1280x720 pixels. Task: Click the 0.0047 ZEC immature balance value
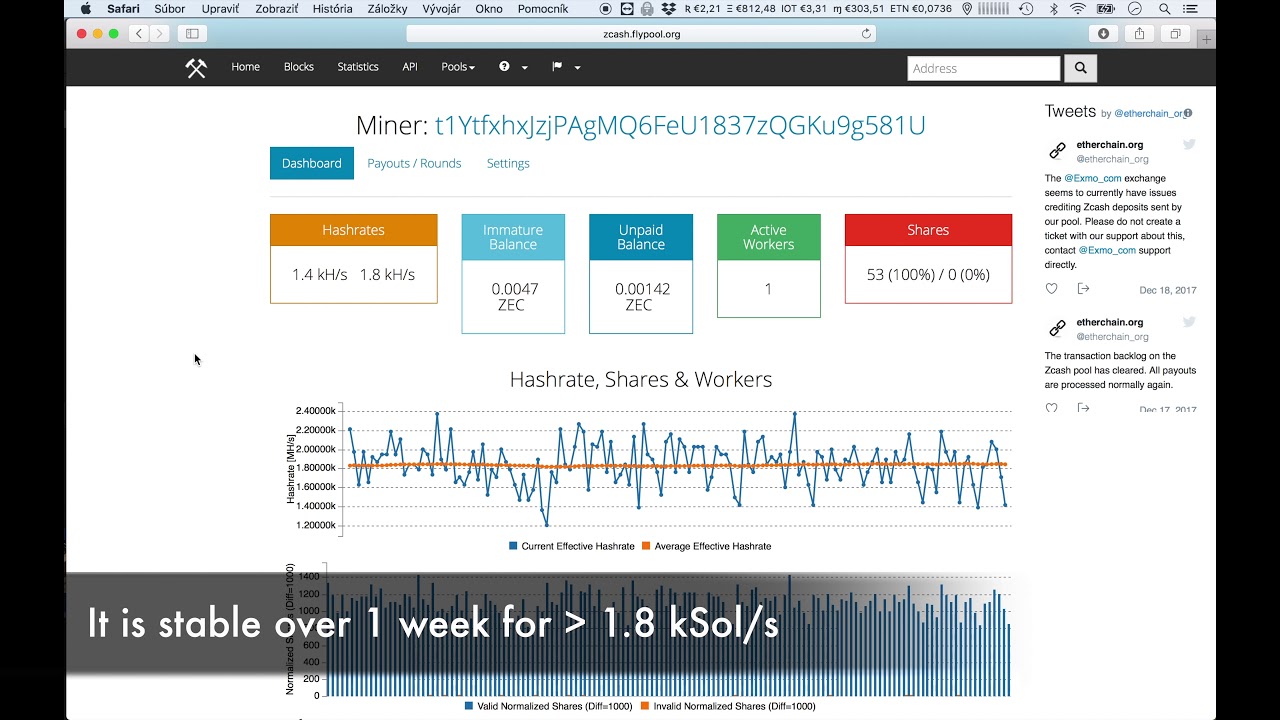pyautogui.click(x=513, y=297)
